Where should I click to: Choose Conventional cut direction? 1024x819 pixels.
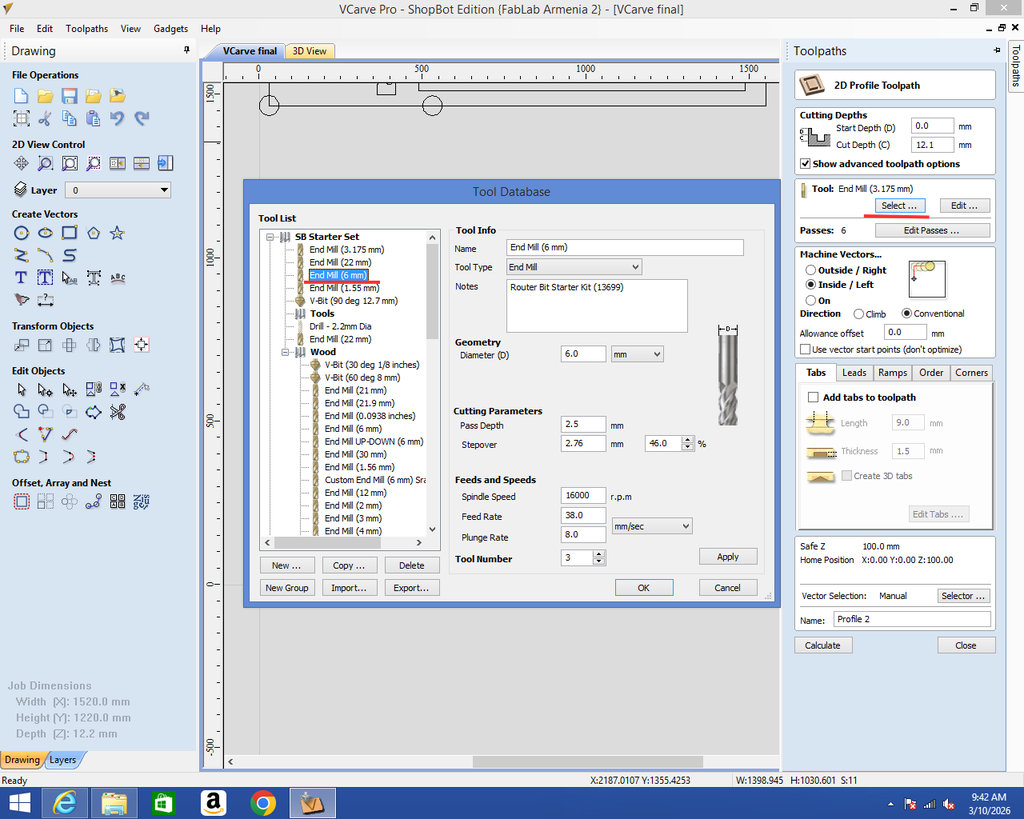point(906,313)
